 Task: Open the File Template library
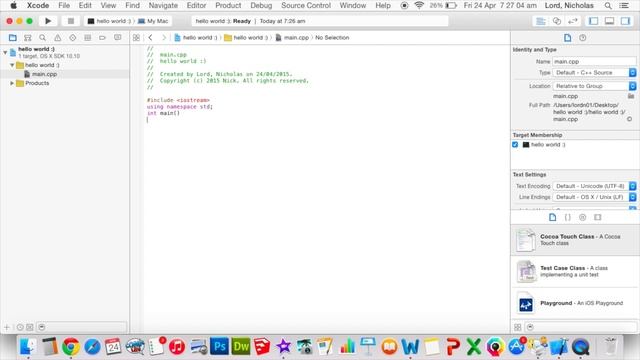[552, 217]
